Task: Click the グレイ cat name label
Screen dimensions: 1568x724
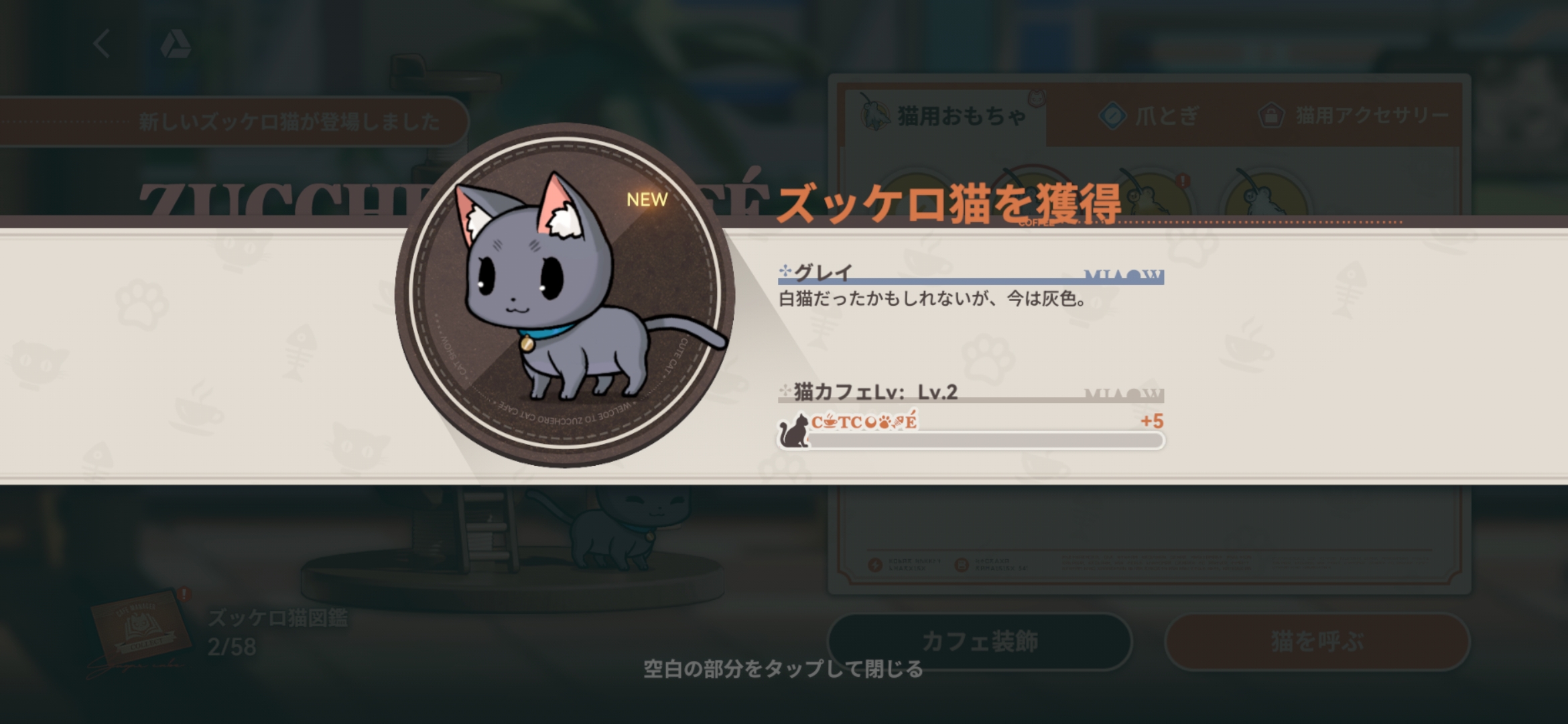Action: click(x=823, y=271)
